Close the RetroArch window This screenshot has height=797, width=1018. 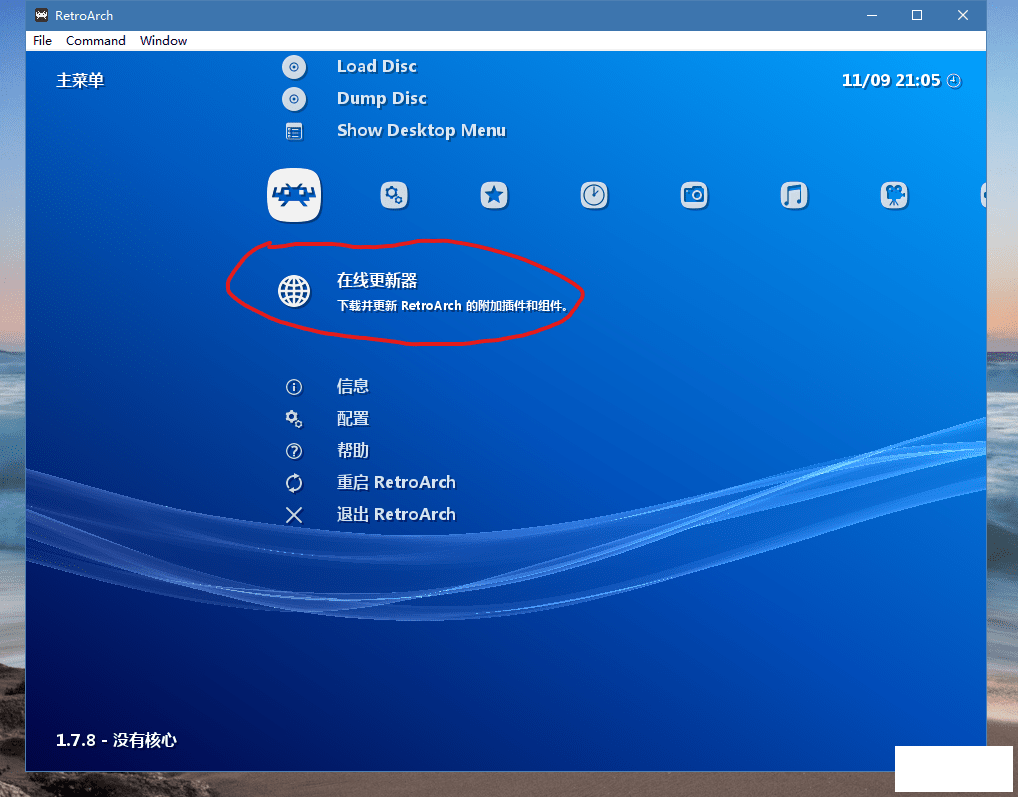(963, 15)
